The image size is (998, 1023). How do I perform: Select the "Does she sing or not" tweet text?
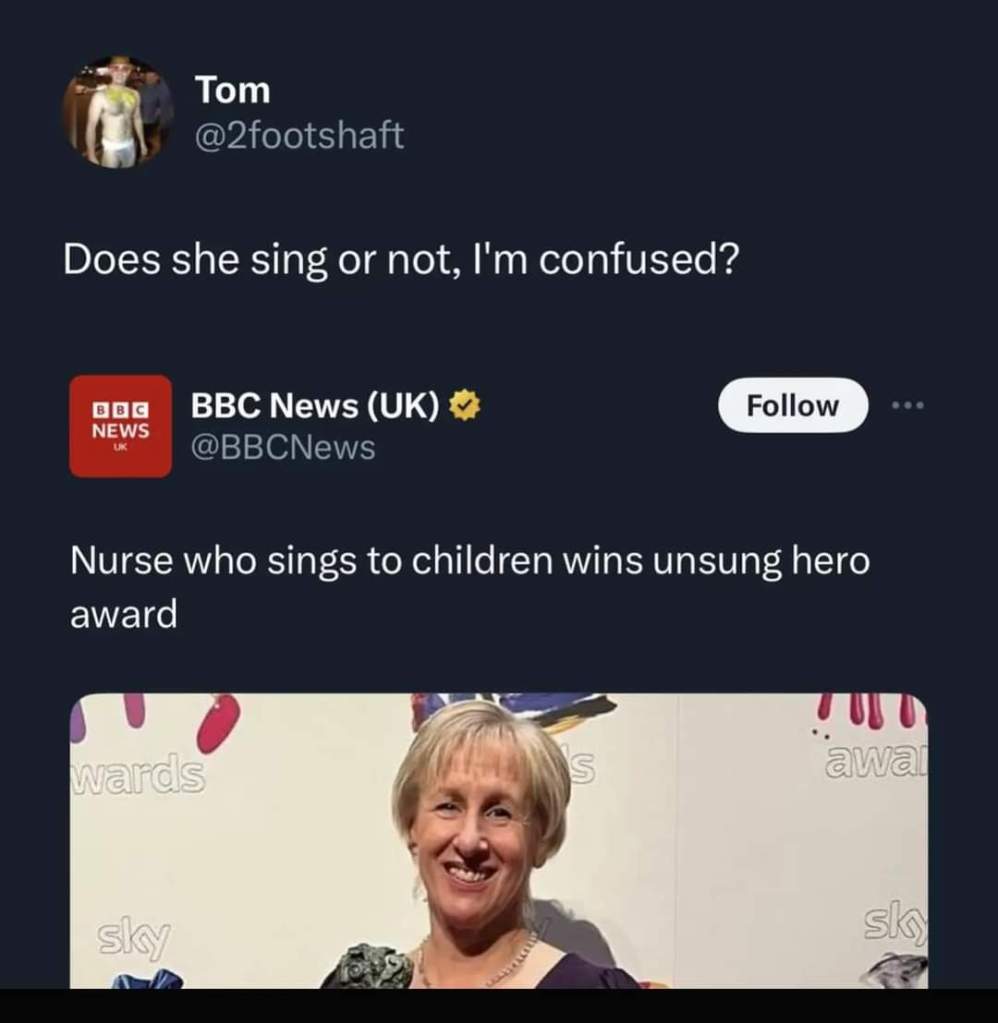point(401,261)
